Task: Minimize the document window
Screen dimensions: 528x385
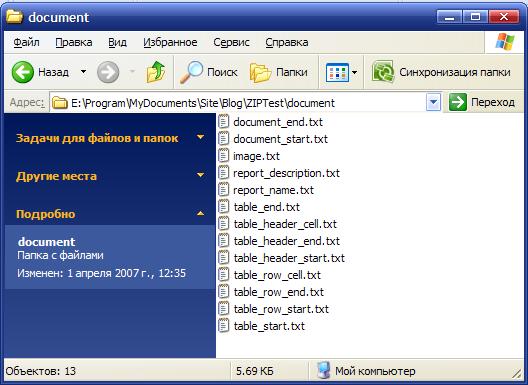Action: pyautogui.click(x=450, y=17)
